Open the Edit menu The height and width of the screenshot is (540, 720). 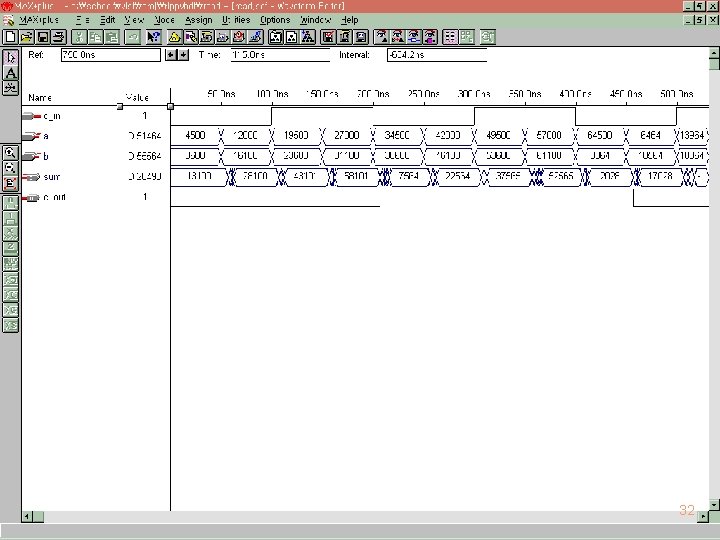coord(107,20)
